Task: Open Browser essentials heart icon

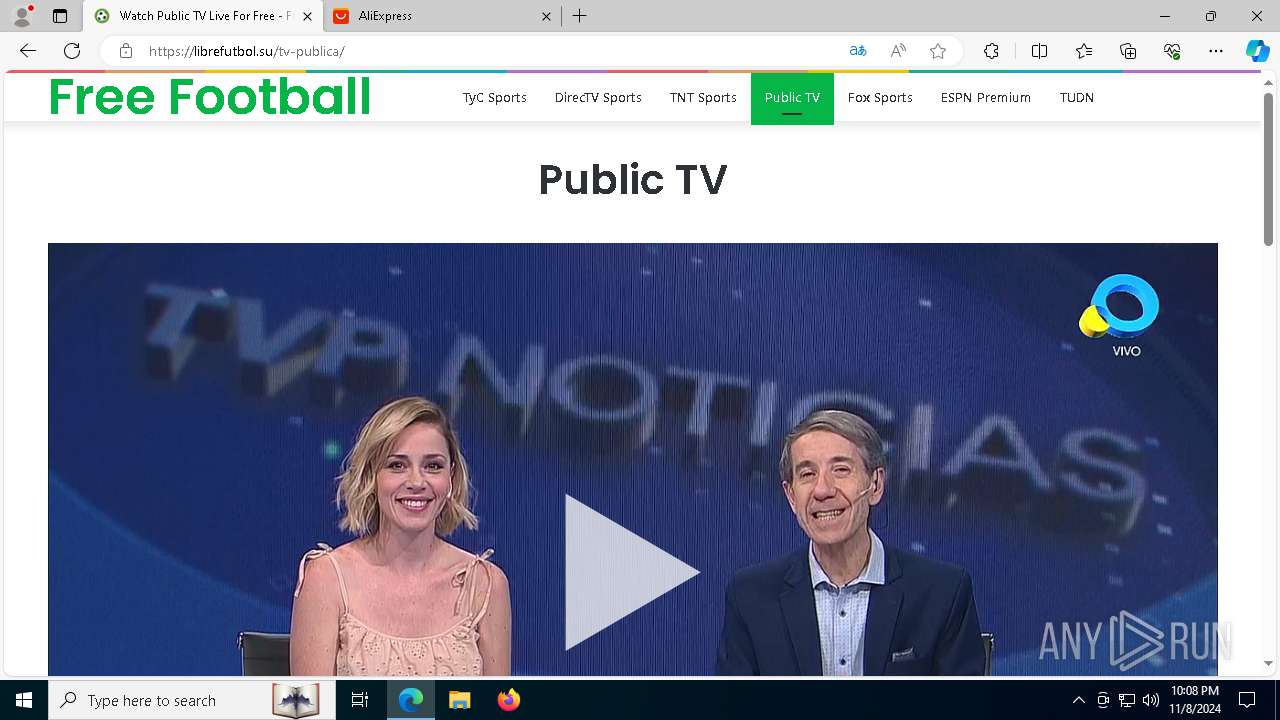Action: (1172, 51)
